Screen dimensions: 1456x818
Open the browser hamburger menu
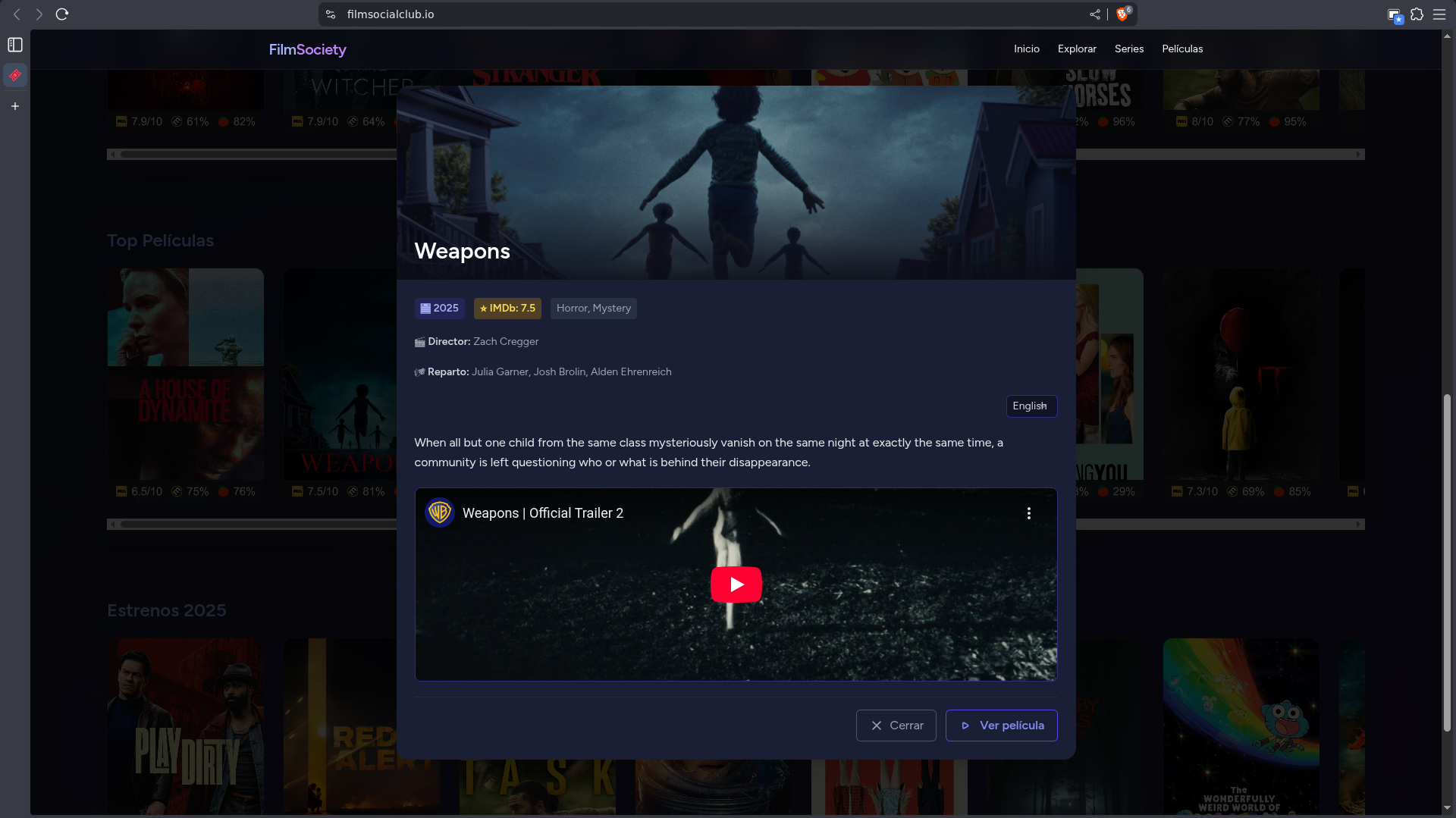click(x=1439, y=14)
